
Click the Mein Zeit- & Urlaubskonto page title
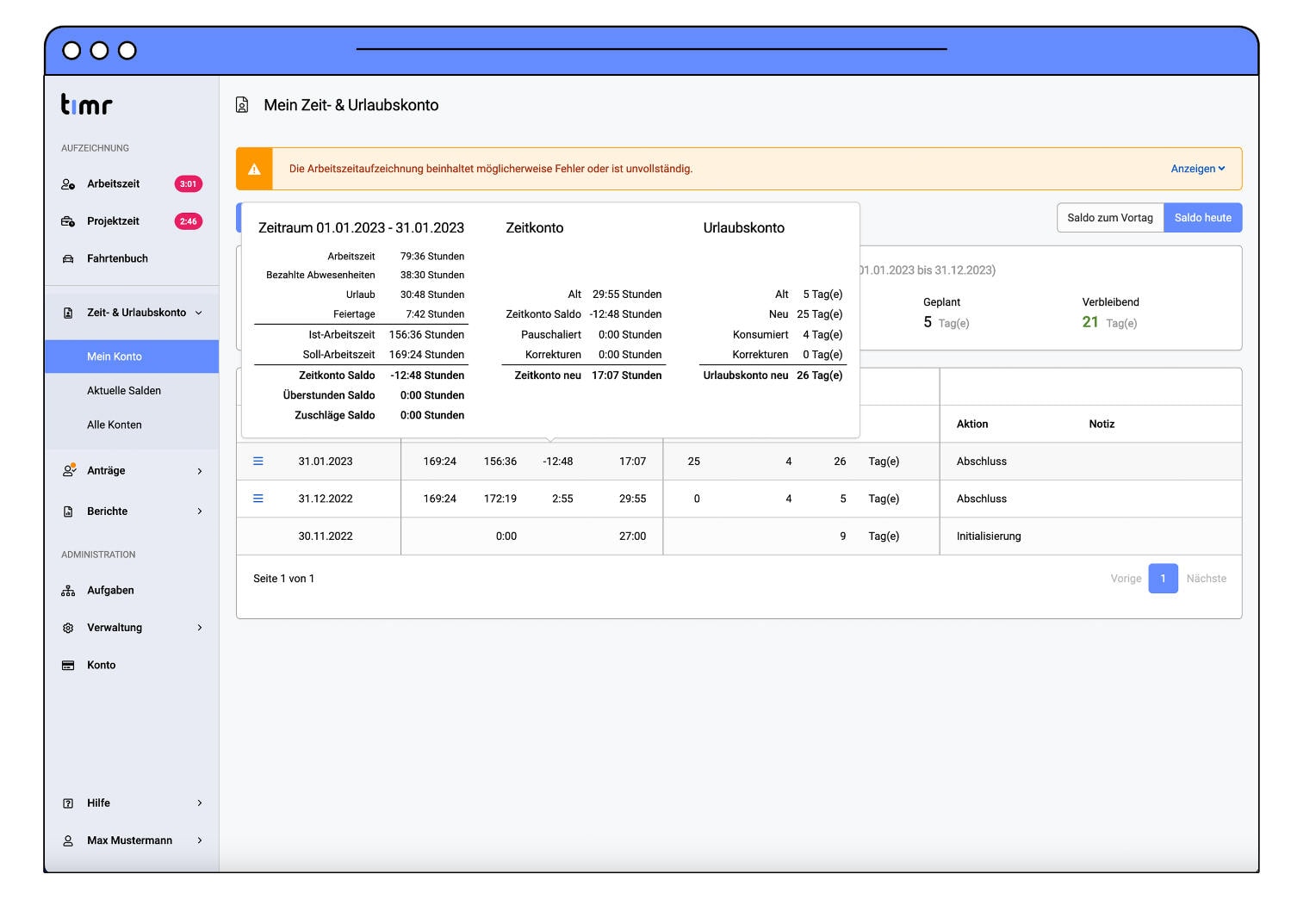coord(351,105)
